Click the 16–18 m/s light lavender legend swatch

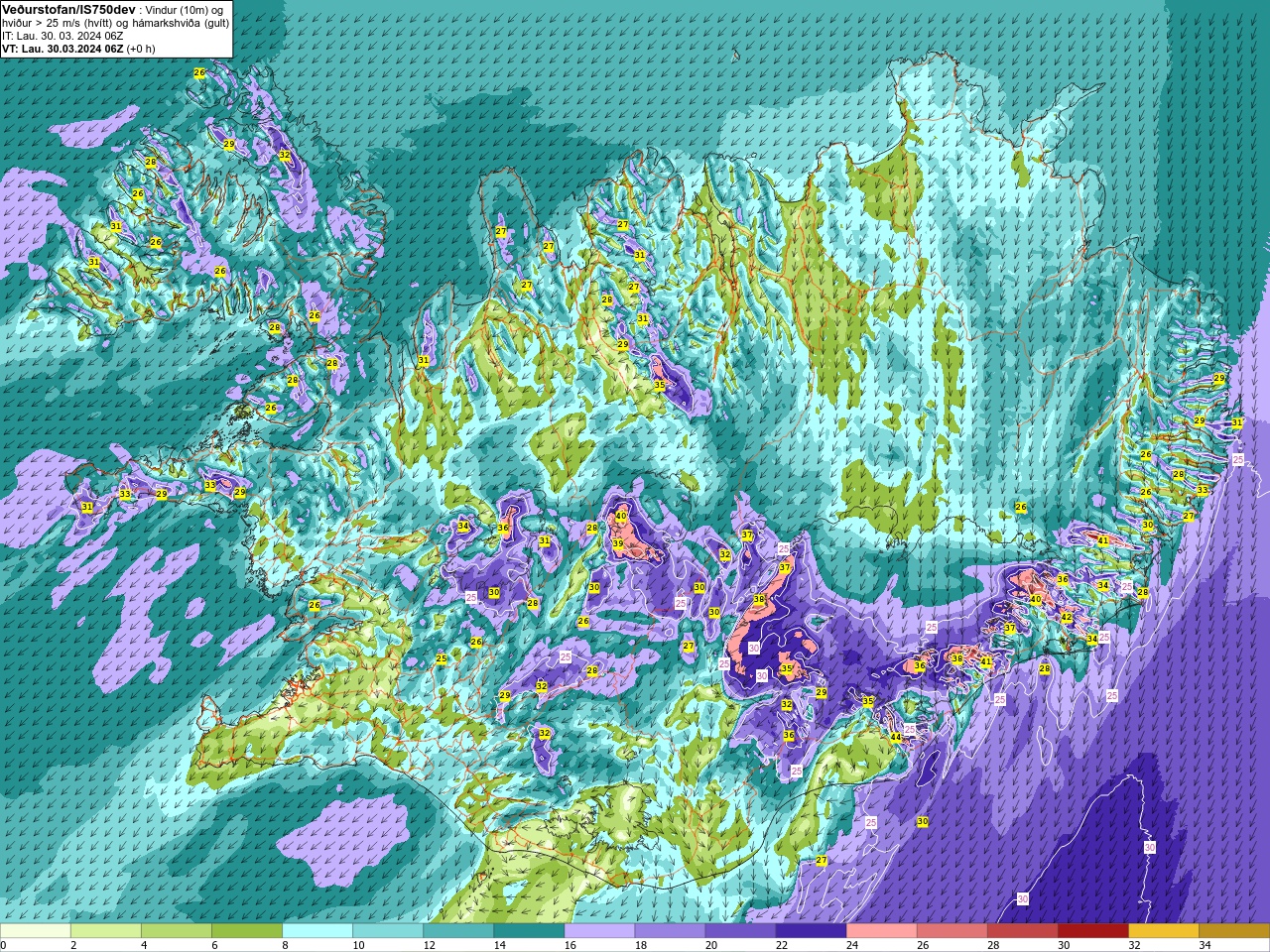(x=599, y=931)
